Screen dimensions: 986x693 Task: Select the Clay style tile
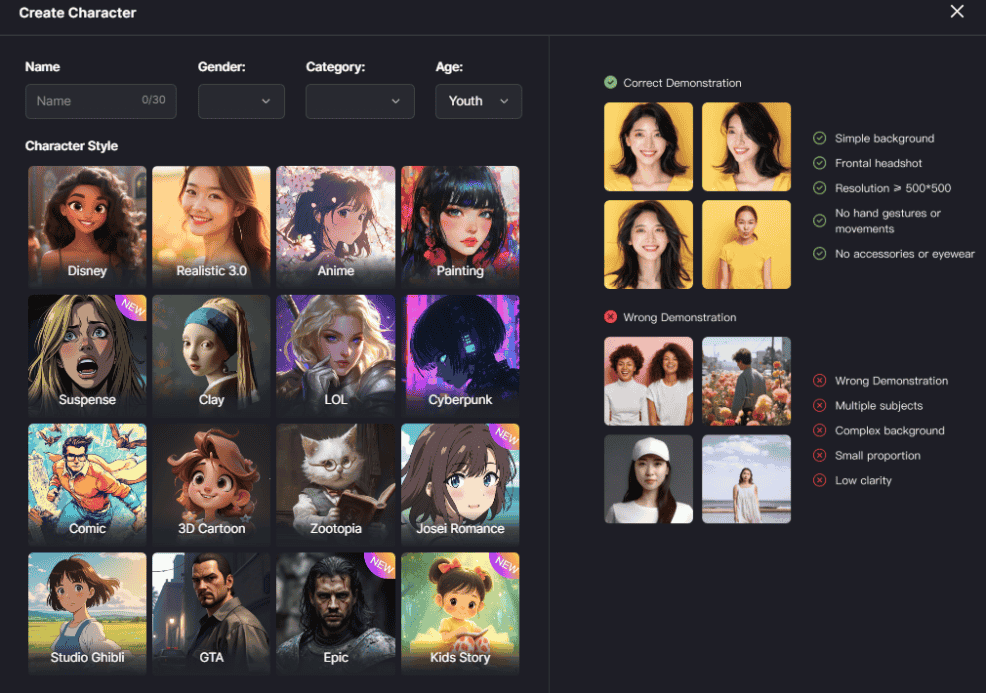coord(211,352)
